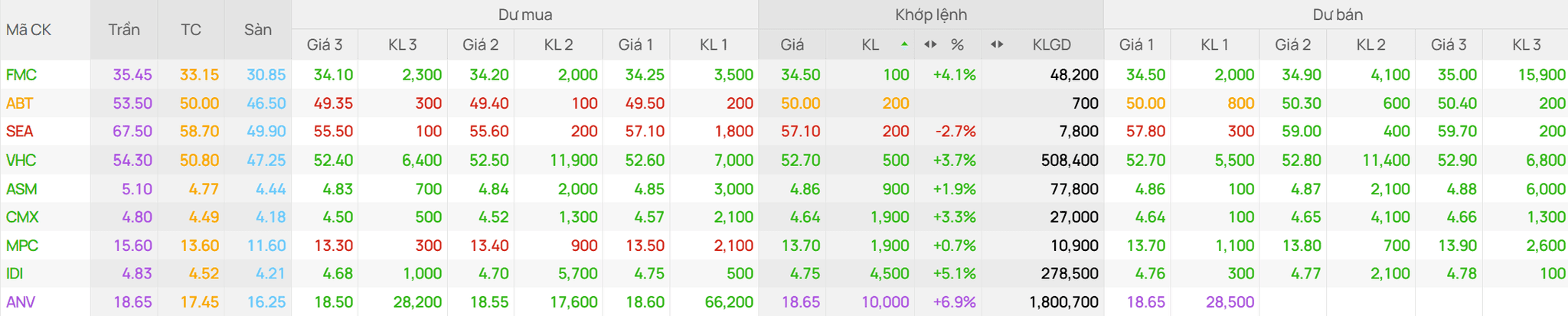Viewport: 1568px width, 316px height.
Task: Click the Sàn column header
Action: (x=258, y=30)
